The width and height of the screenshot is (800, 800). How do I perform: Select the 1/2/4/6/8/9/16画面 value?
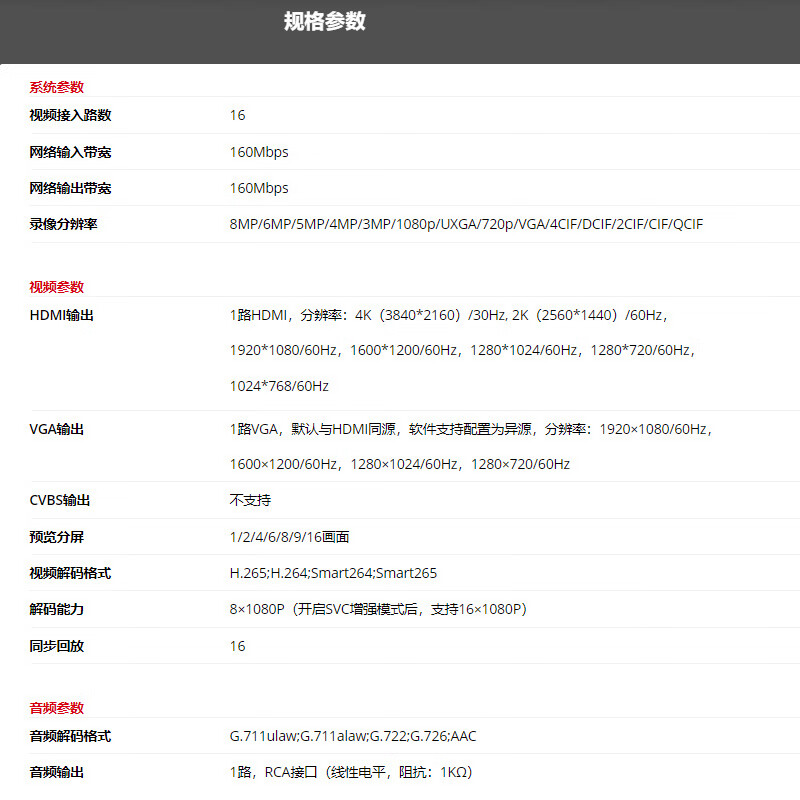tap(289, 537)
